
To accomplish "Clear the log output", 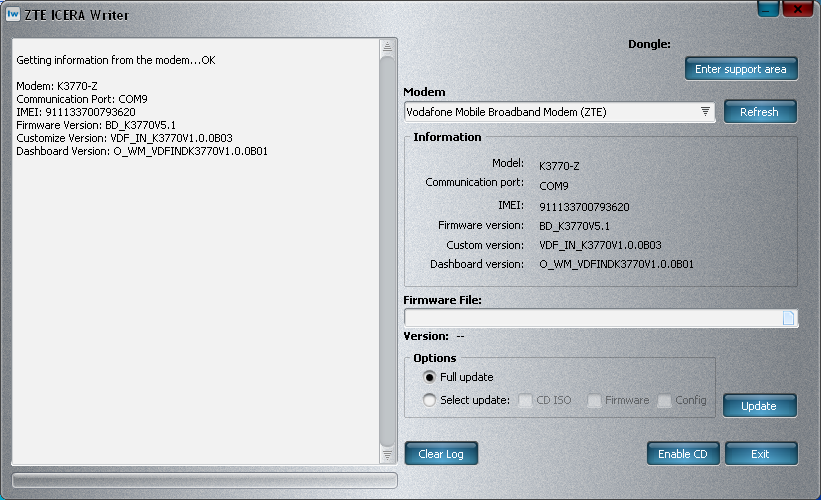I will [x=441, y=453].
